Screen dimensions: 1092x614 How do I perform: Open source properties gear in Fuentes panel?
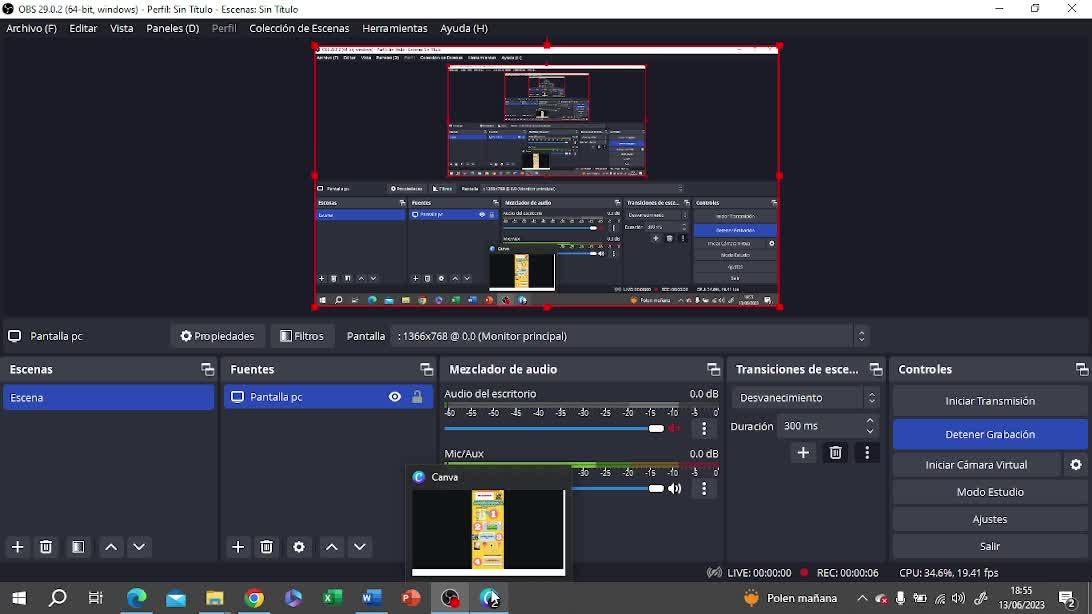pyautogui.click(x=299, y=547)
